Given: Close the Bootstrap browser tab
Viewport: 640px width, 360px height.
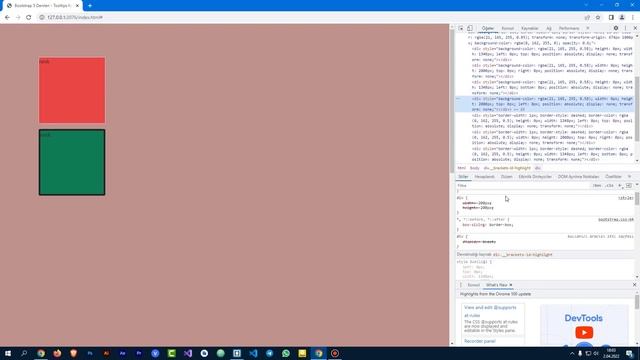Looking at the screenshot, I should [x=77, y=6].
